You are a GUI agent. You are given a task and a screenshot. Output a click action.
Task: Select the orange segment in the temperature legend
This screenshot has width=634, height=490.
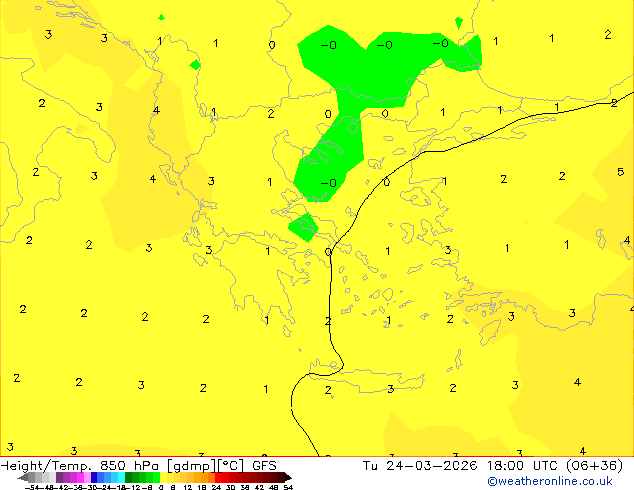(198, 478)
